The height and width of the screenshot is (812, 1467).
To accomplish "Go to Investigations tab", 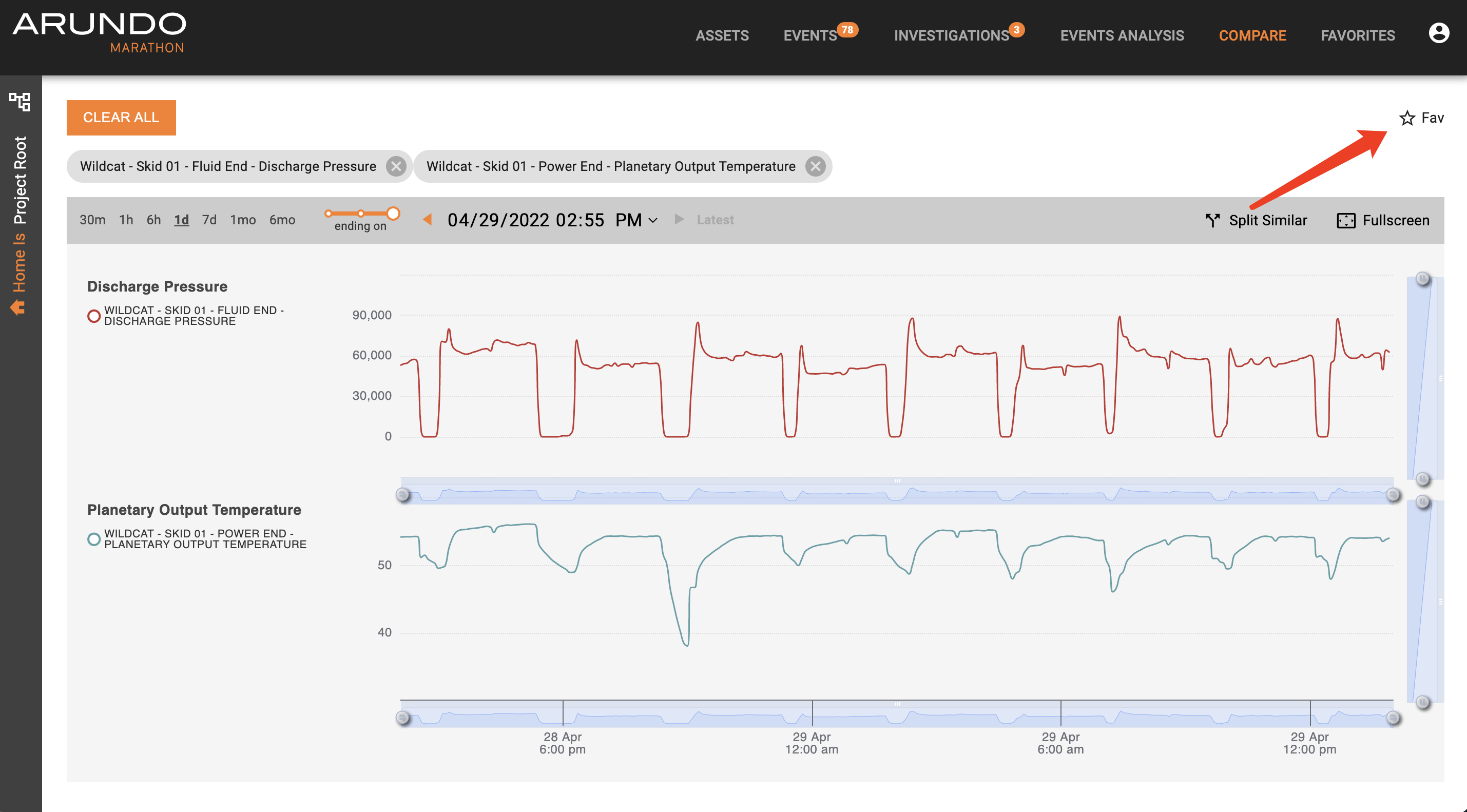I will pyautogui.click(x=951, y=35).
